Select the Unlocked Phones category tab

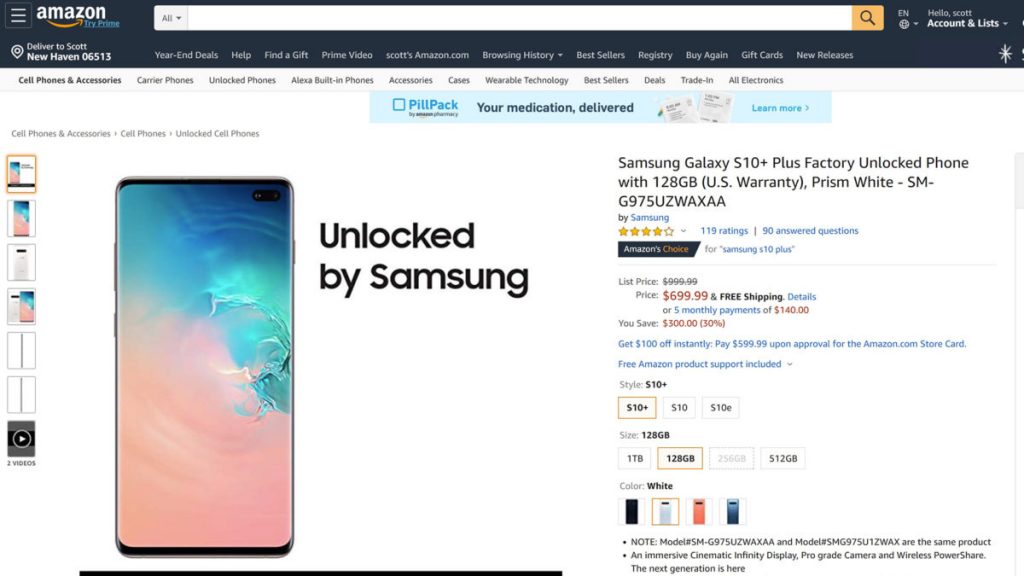[241, 80]
